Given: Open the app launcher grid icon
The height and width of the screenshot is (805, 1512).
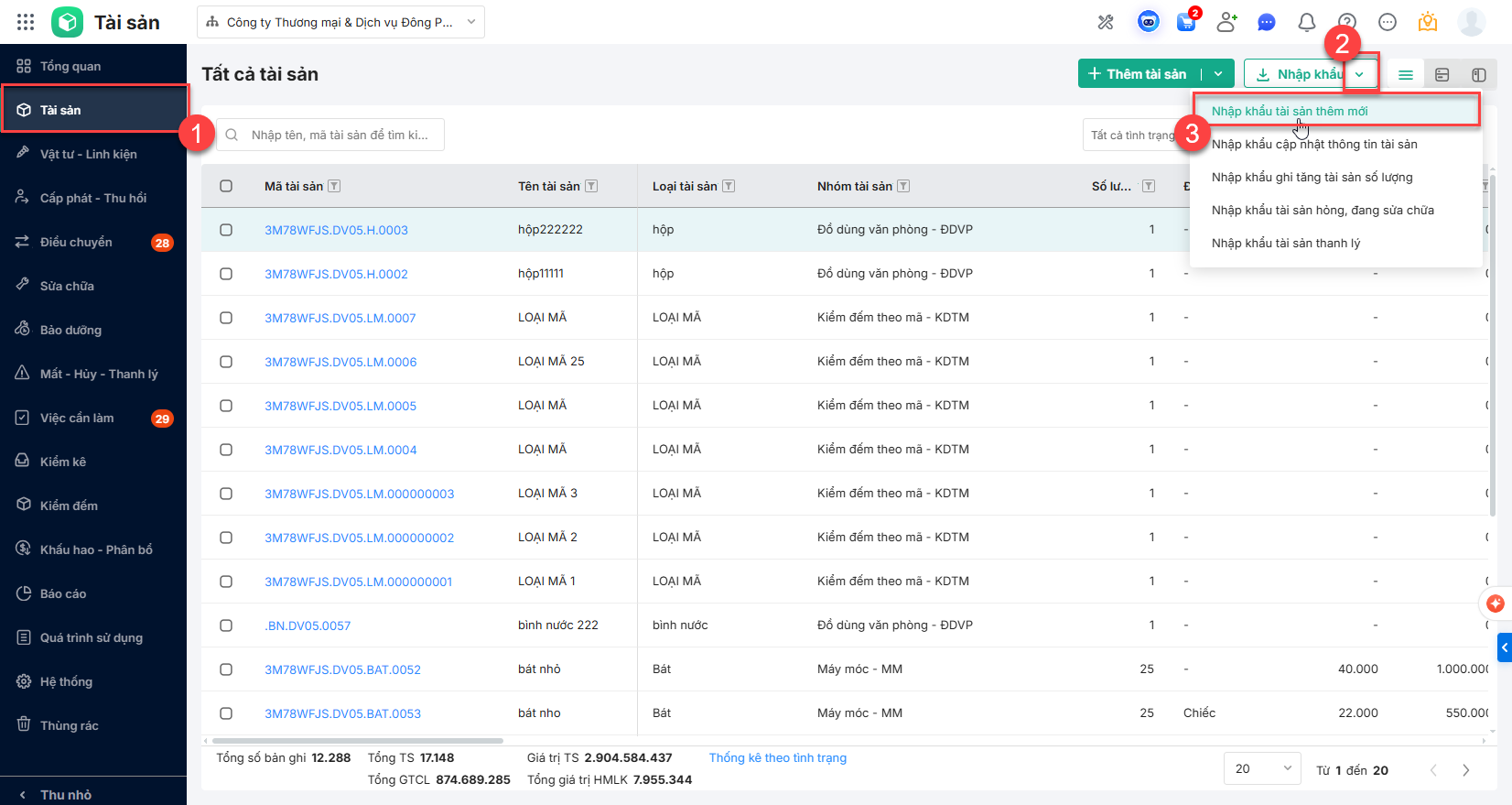Looking at the screenshot, I should (26, 22).
